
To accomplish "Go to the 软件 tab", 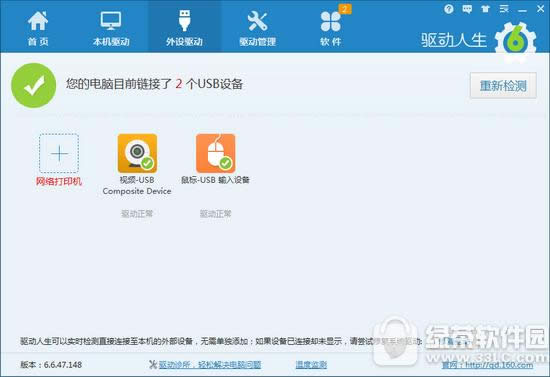I will 330,28.
